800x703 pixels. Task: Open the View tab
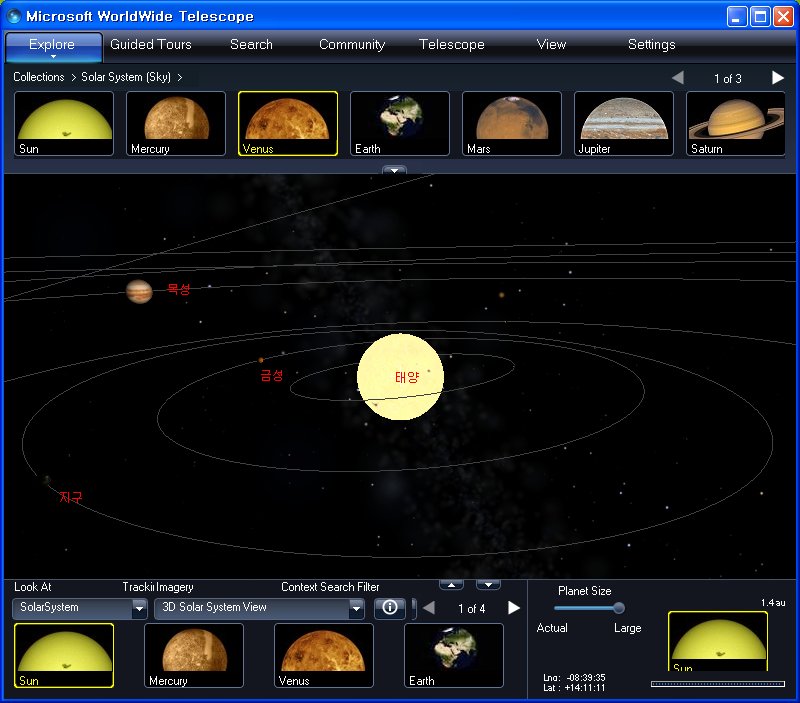pos(551,44)
